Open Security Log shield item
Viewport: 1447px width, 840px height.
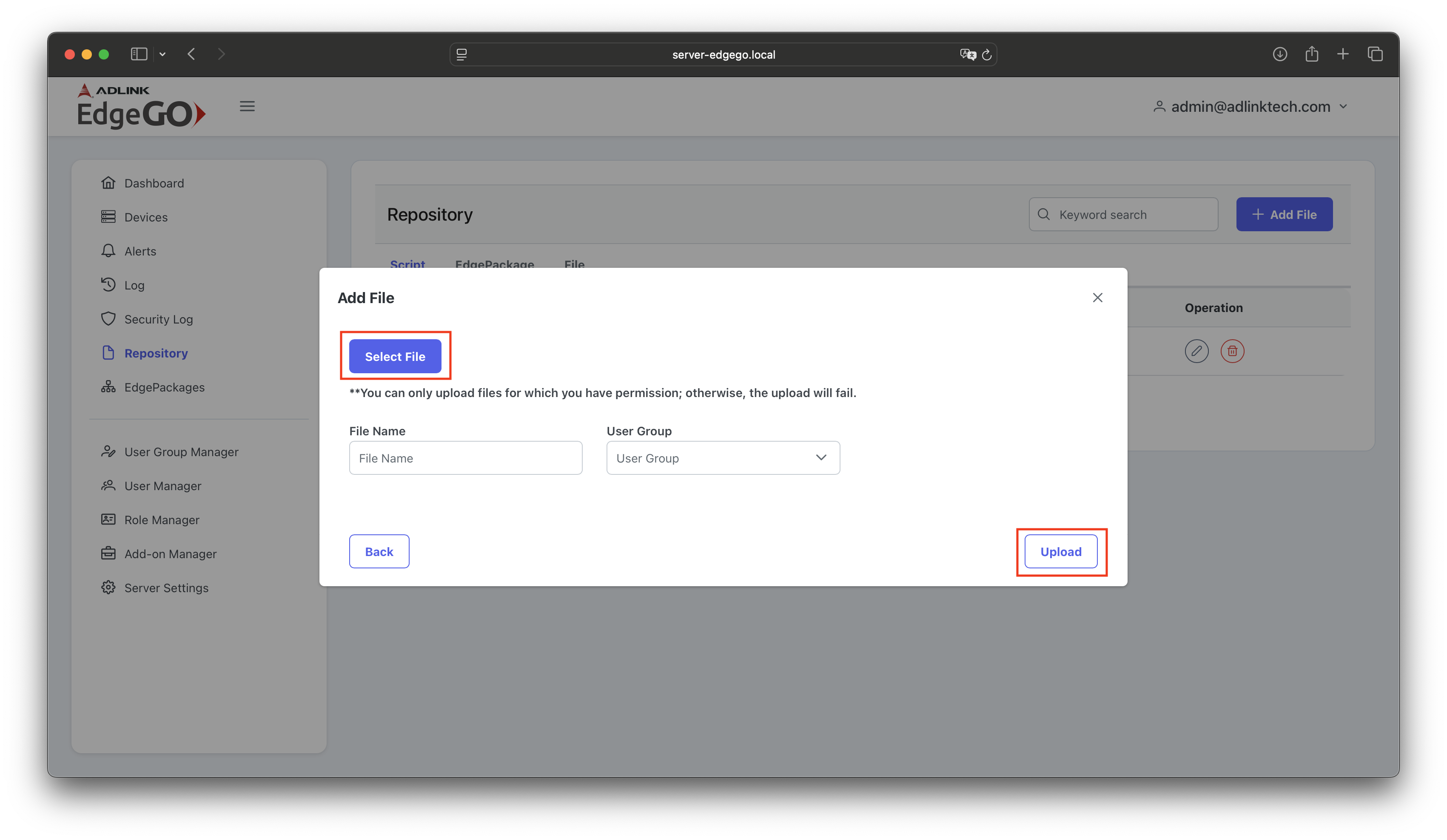[159, 320]
